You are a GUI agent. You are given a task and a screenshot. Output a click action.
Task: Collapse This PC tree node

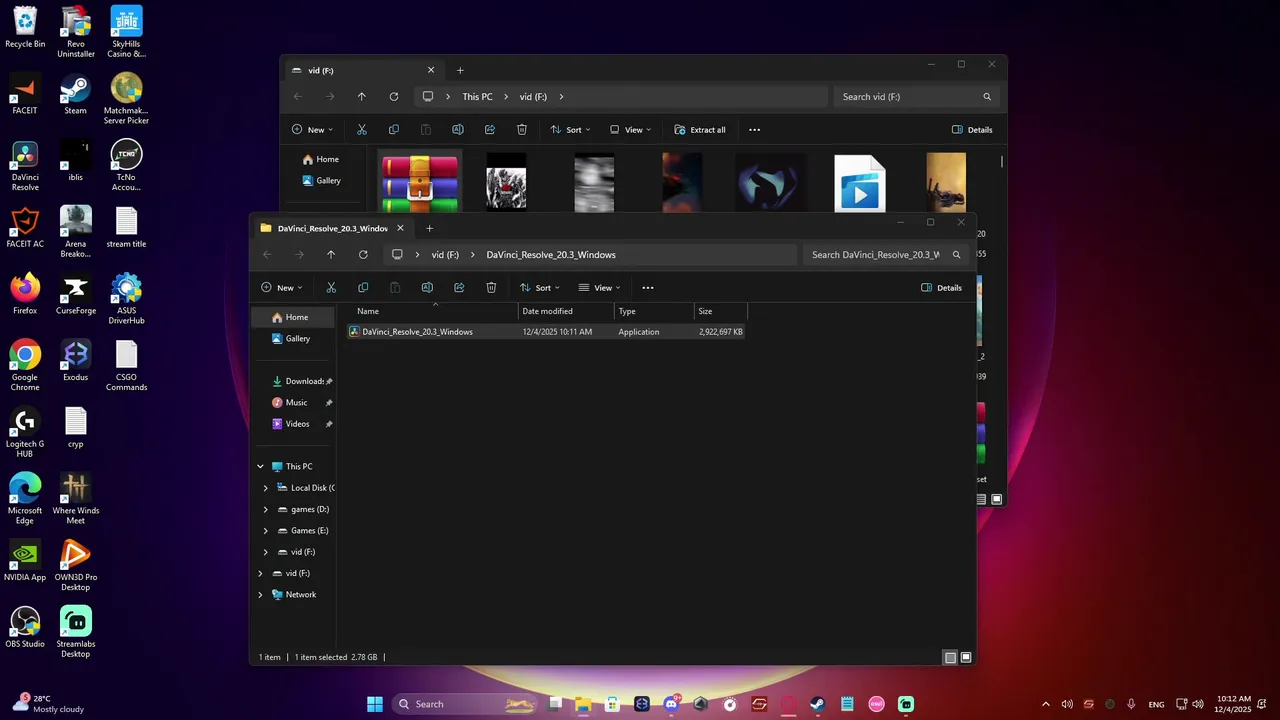(x=261, y=467)
